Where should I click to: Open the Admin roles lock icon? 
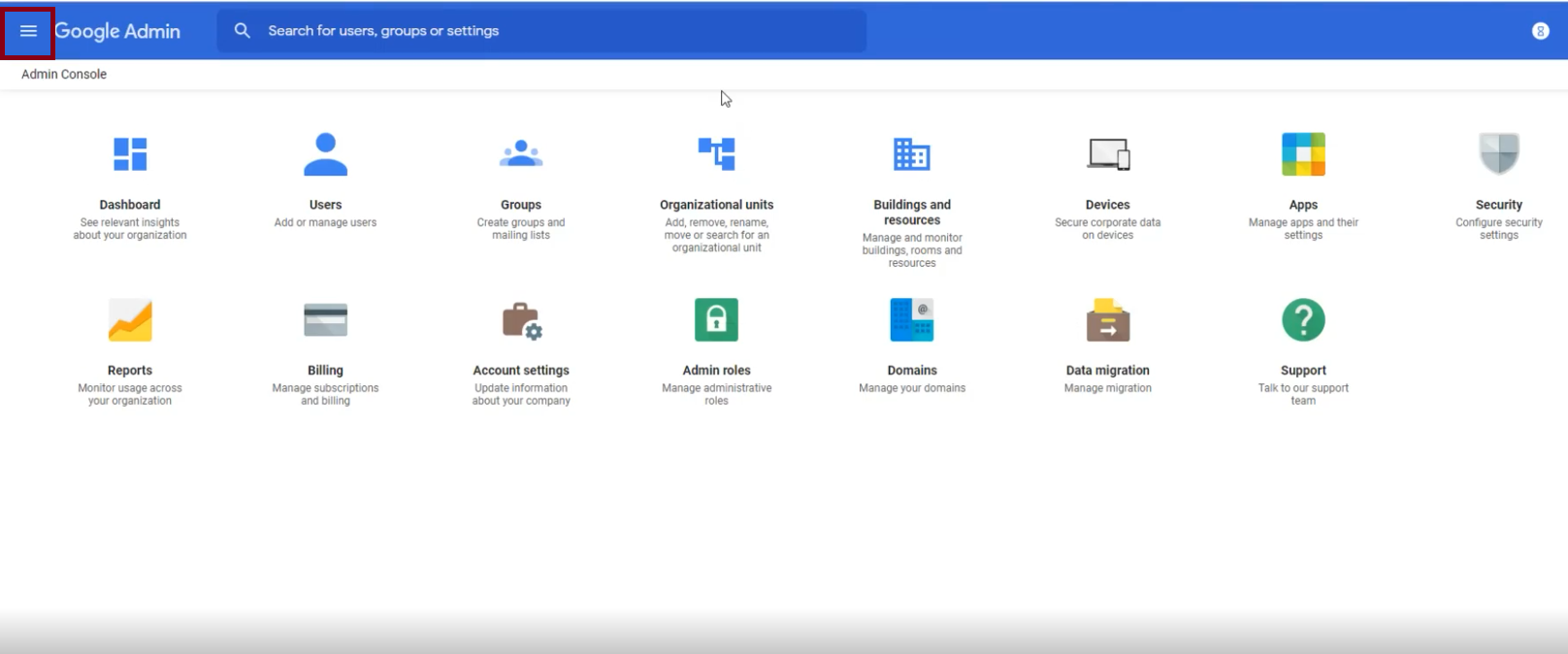[717, 319]
